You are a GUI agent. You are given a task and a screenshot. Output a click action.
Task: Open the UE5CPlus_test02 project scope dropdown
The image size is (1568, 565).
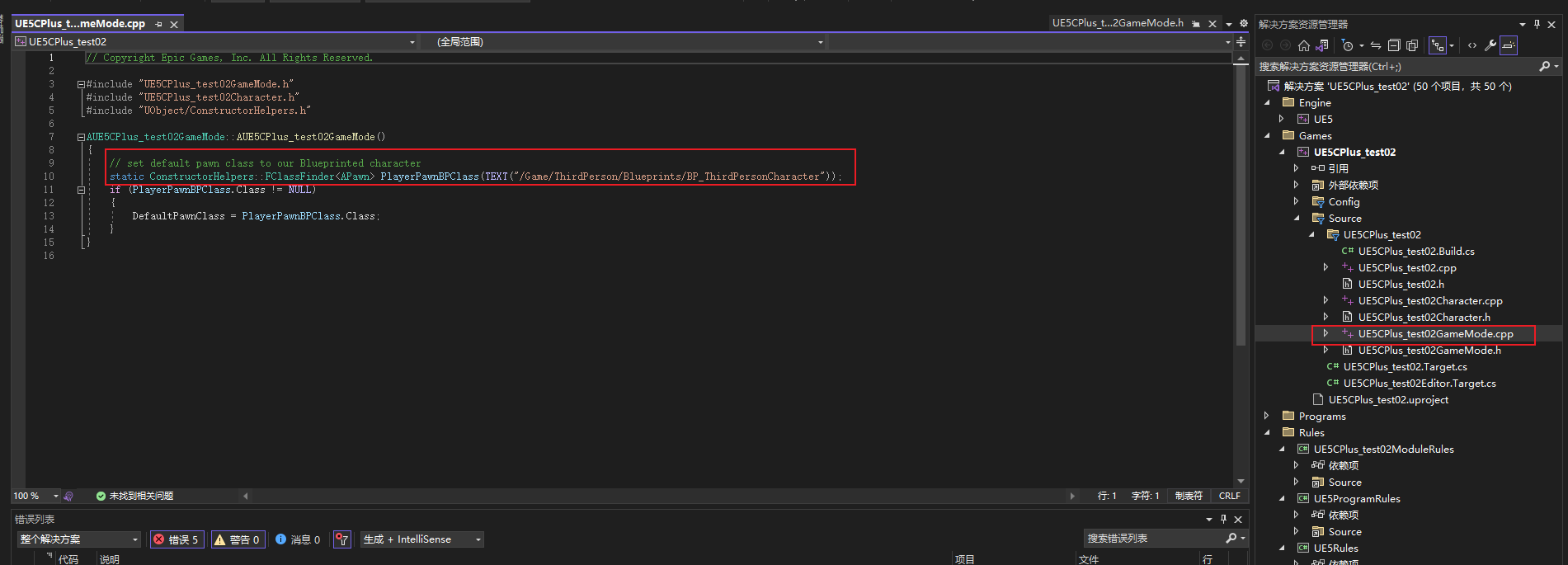[412, 42]
